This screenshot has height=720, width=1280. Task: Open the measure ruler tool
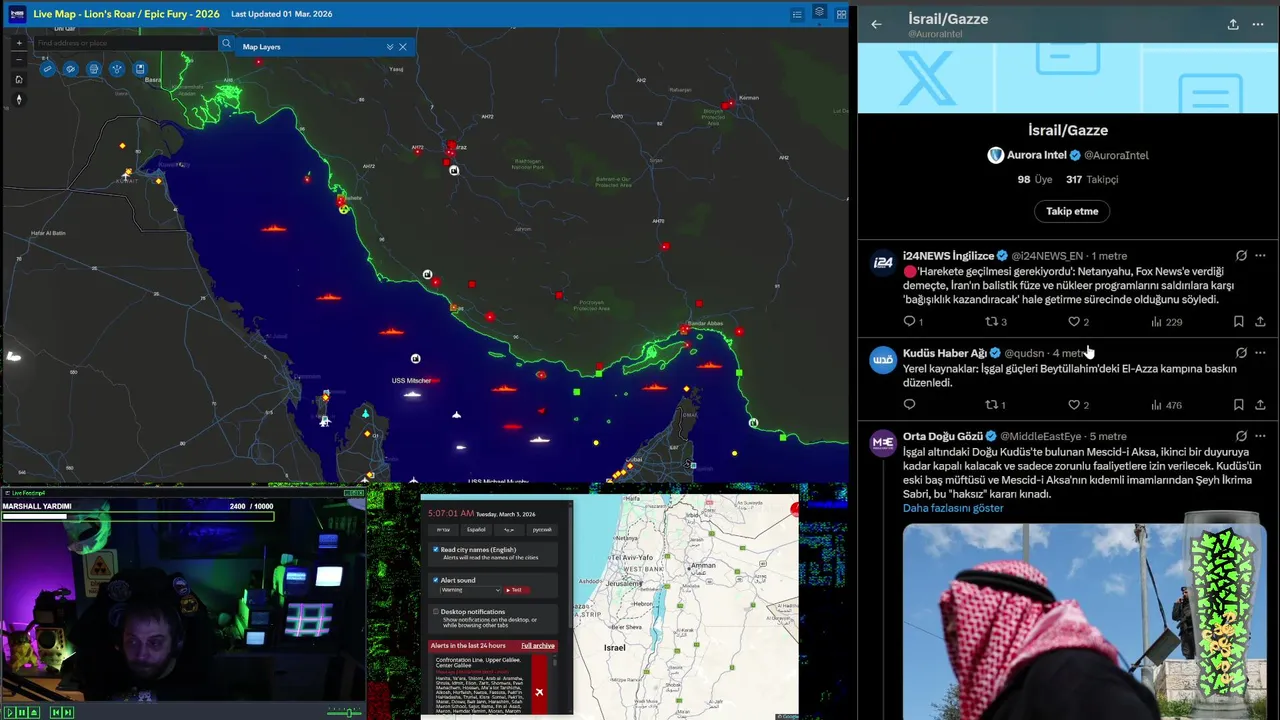coord(47,69)
